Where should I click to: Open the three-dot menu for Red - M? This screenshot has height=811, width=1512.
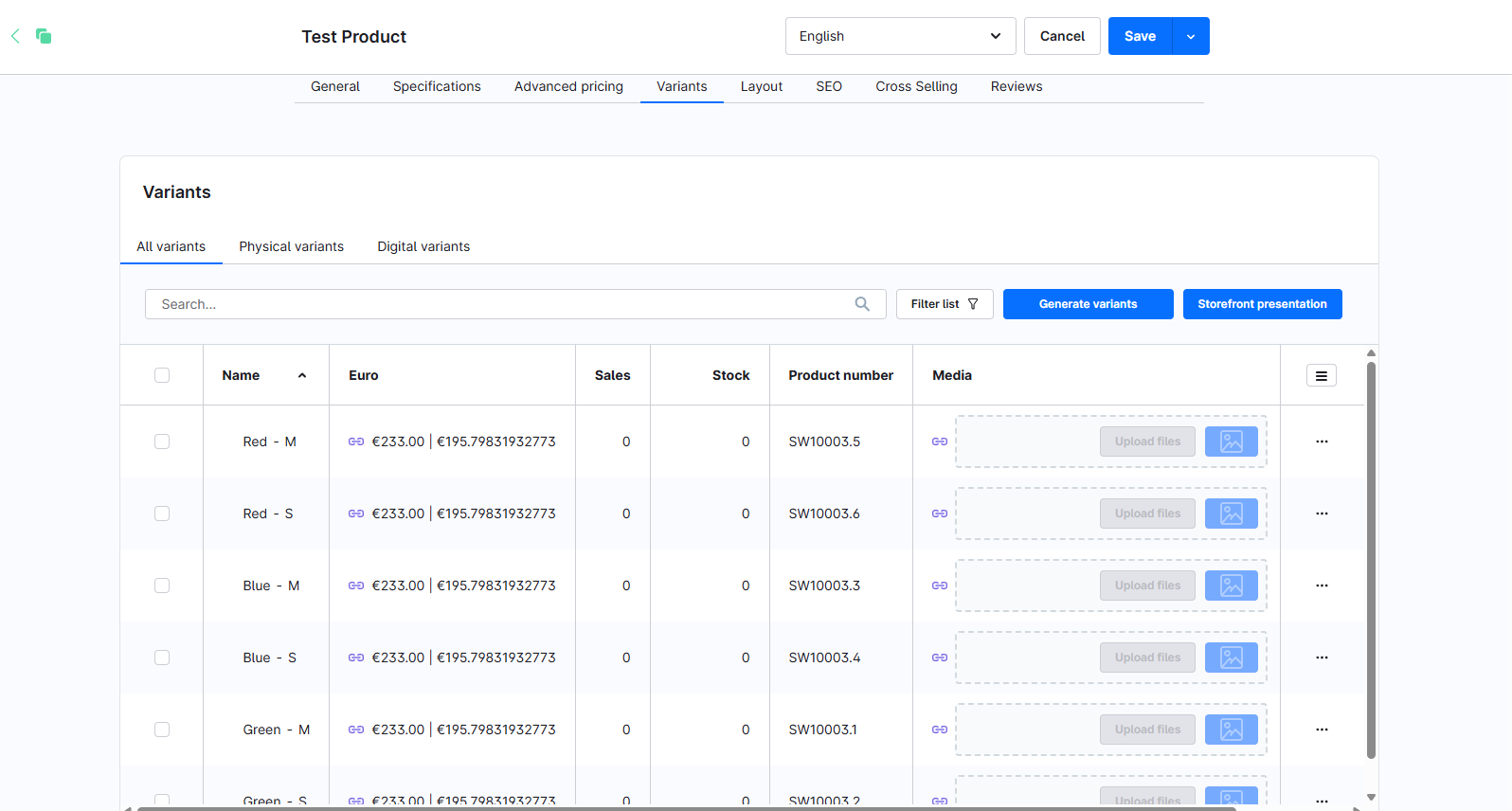pyautogui.click(x=1322, y=442)
